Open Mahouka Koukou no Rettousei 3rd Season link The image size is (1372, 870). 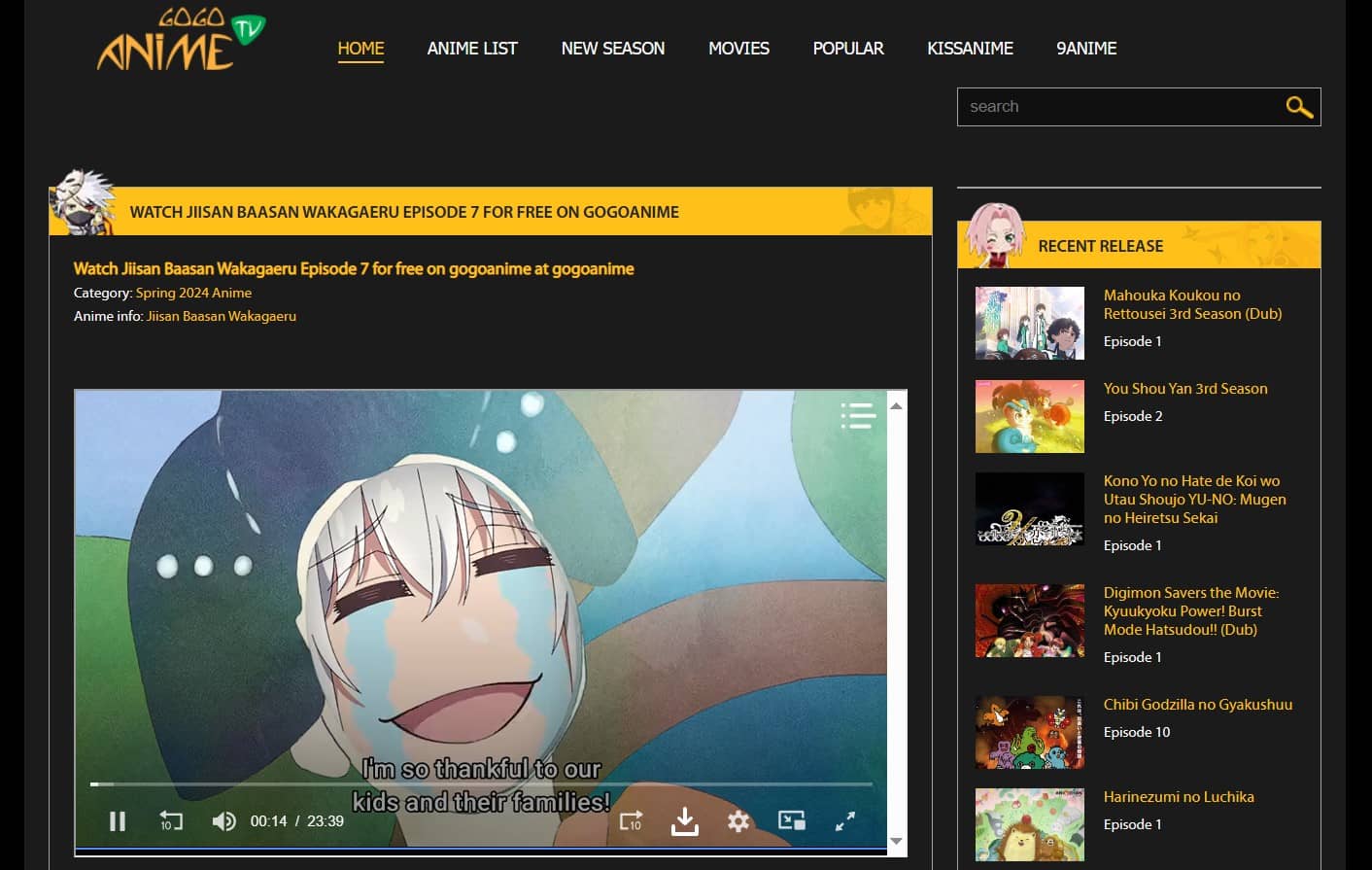point(1192,304)
